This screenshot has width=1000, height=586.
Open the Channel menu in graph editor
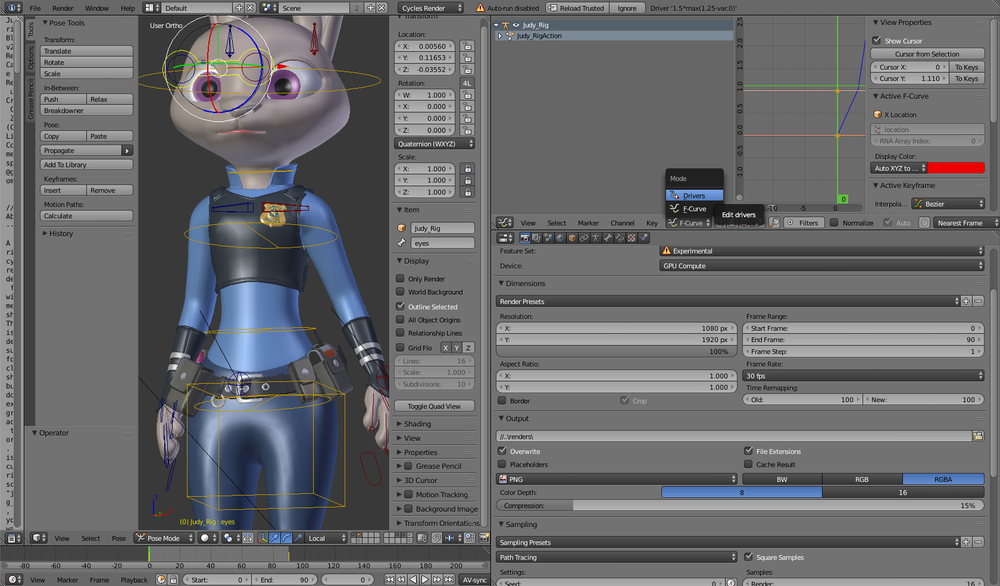[622, 223]
